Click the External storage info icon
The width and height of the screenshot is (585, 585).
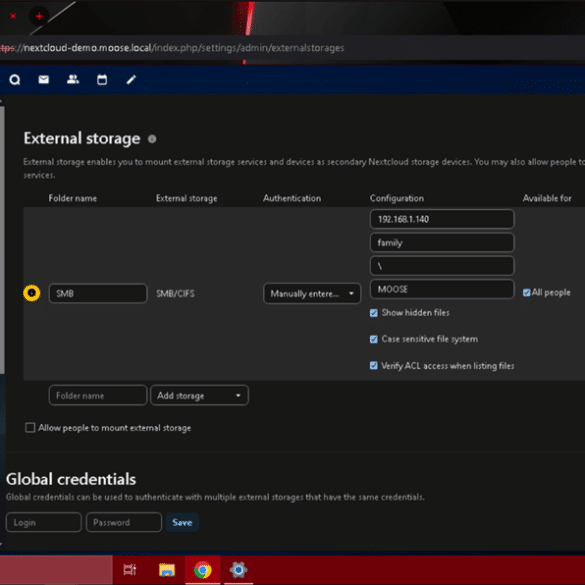152,139
